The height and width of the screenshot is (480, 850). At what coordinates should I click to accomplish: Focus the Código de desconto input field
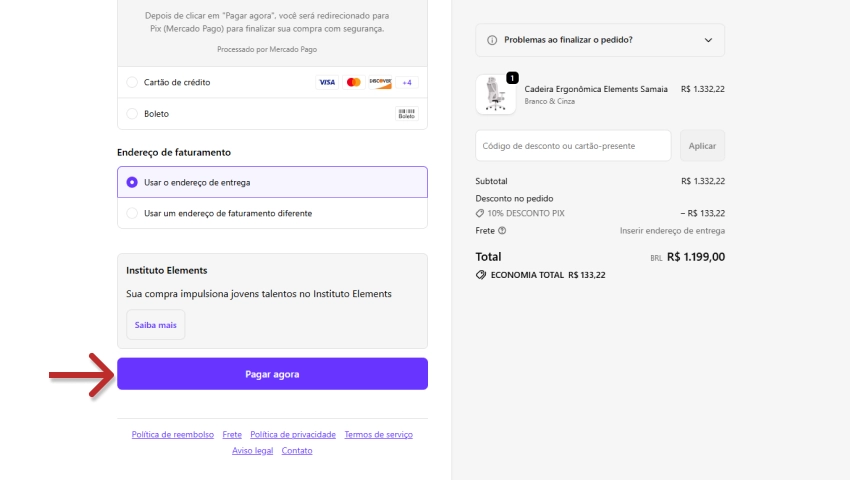(x=573, y=146)
